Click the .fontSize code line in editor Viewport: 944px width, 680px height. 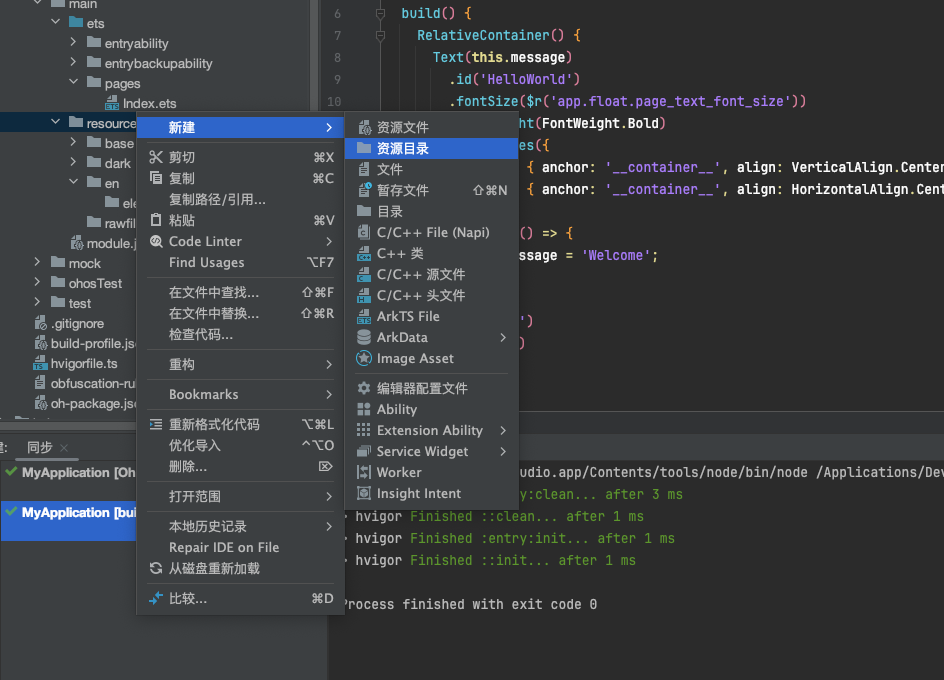pos(627,101)
